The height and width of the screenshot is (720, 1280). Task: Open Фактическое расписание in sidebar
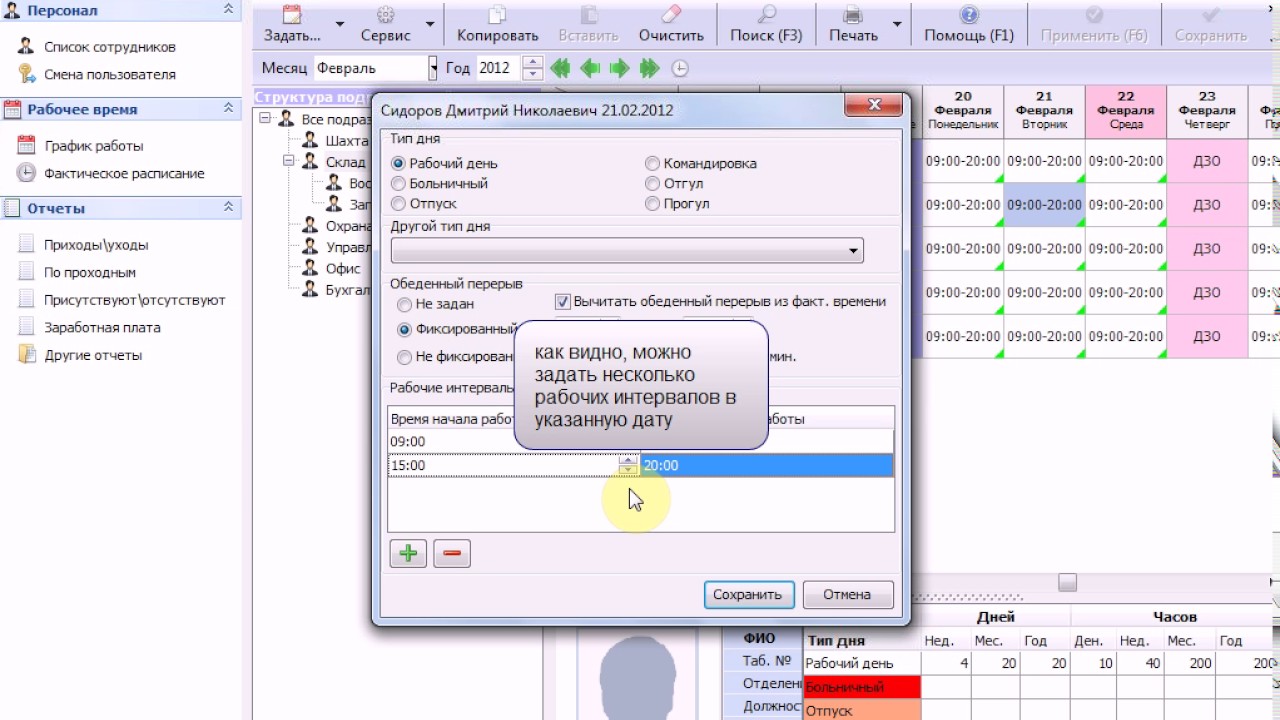coord(124,173)
